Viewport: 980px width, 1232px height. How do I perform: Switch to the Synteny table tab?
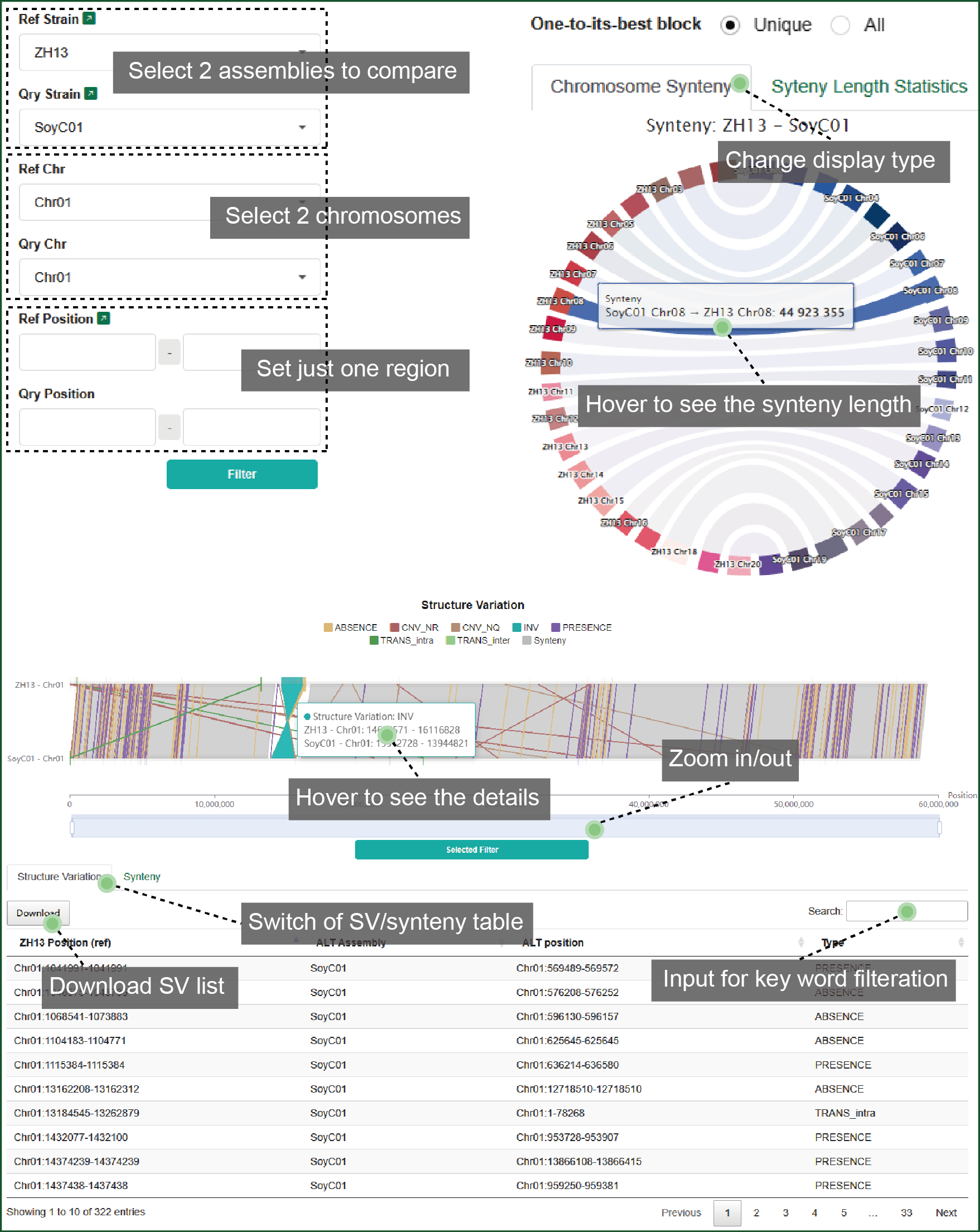click(142, 877)
